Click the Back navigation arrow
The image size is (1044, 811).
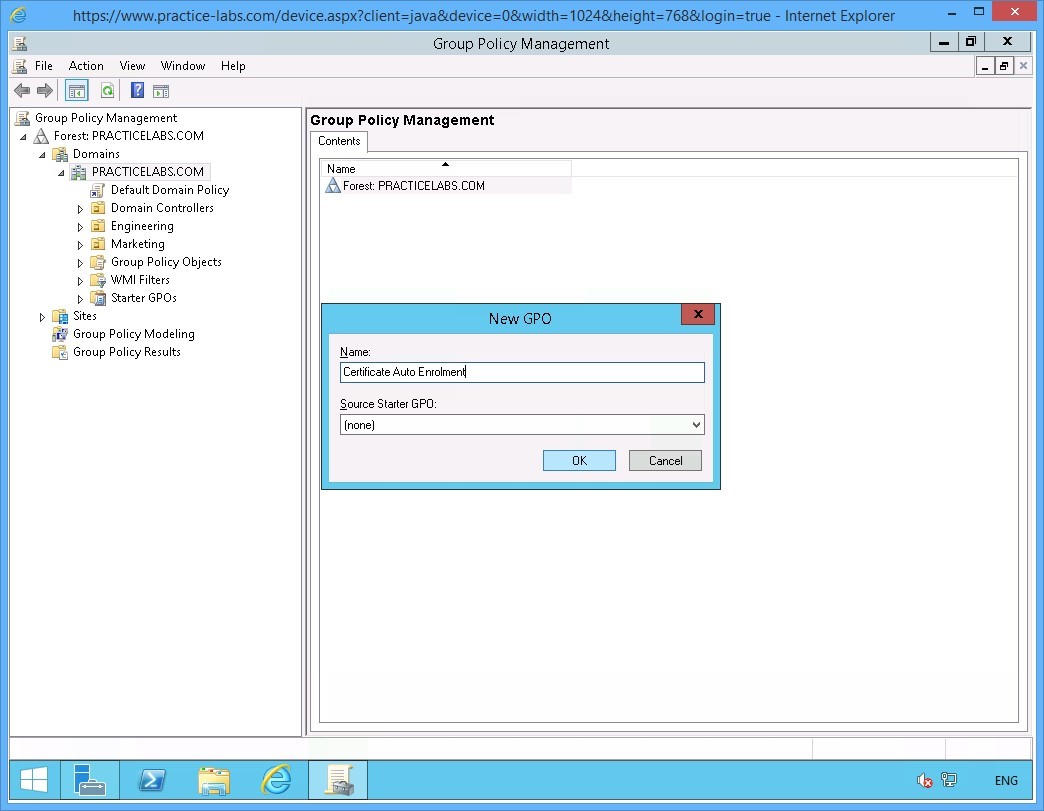pos(21,90)
